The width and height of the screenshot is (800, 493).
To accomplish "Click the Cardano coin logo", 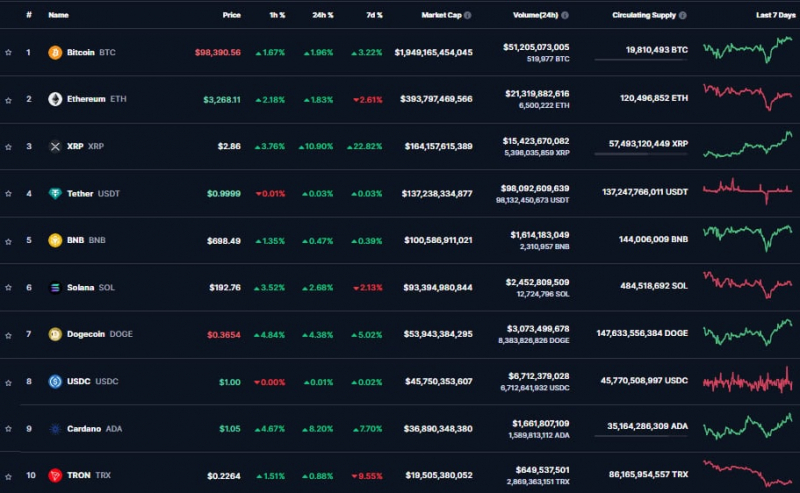I will click(55, 429).
